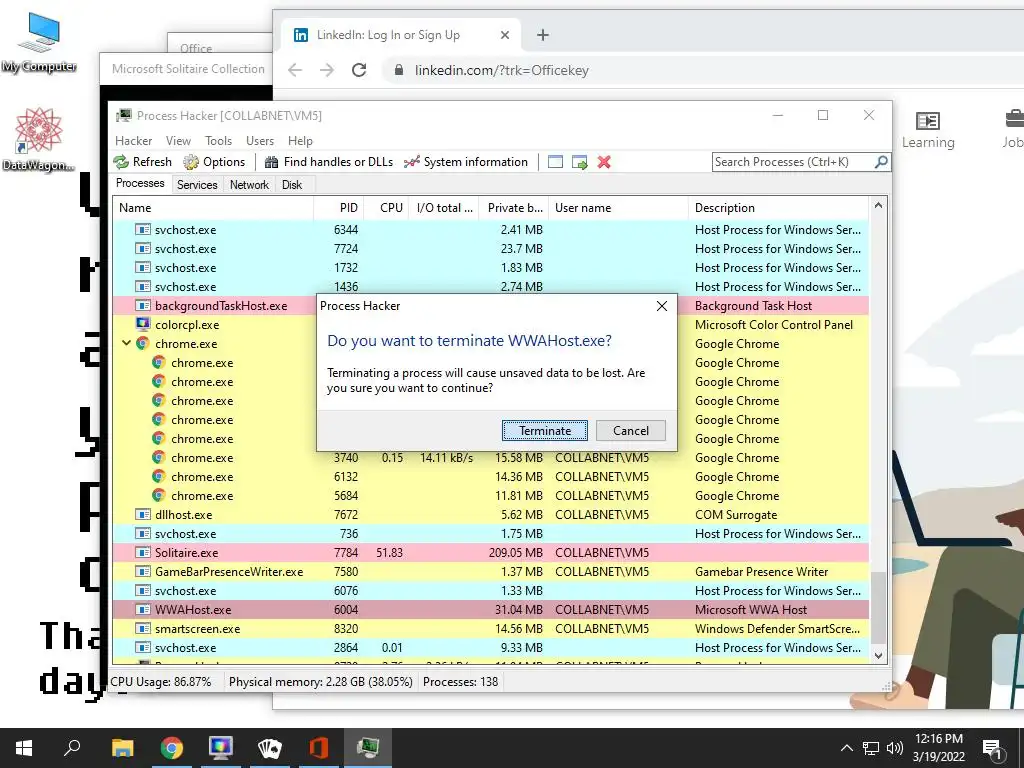Open taskbar search magnifier
The width and height of the screenshot is (1024, 768).
(x=72, y=747)
